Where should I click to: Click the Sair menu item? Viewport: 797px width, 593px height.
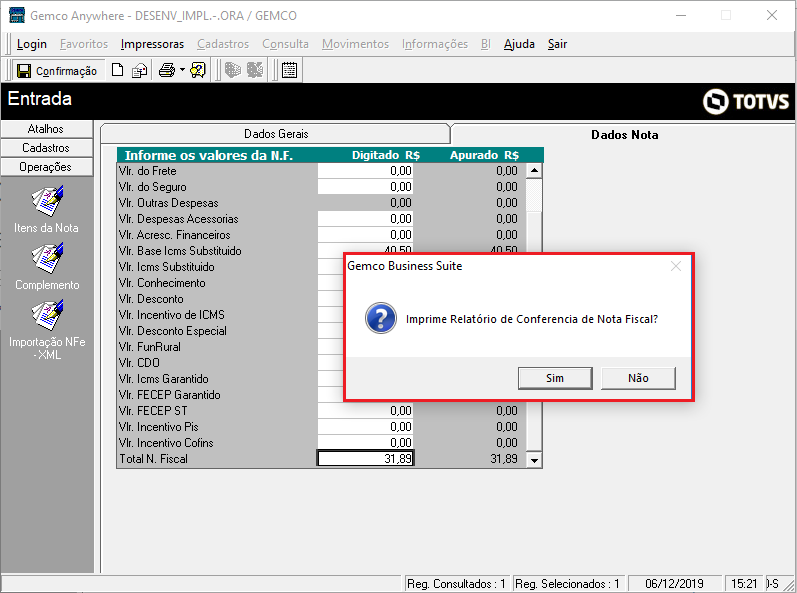coord(557,44)
